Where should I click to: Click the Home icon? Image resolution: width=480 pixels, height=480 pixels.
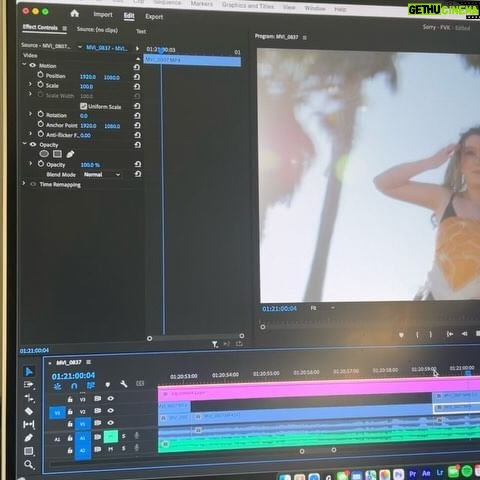tap(75, 13)
